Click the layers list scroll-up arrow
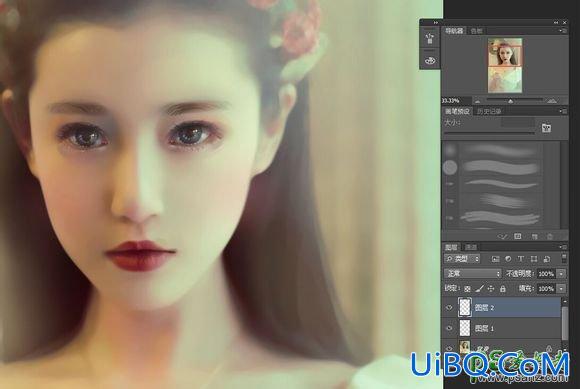580x389 pixels. [x=565, y=301]
